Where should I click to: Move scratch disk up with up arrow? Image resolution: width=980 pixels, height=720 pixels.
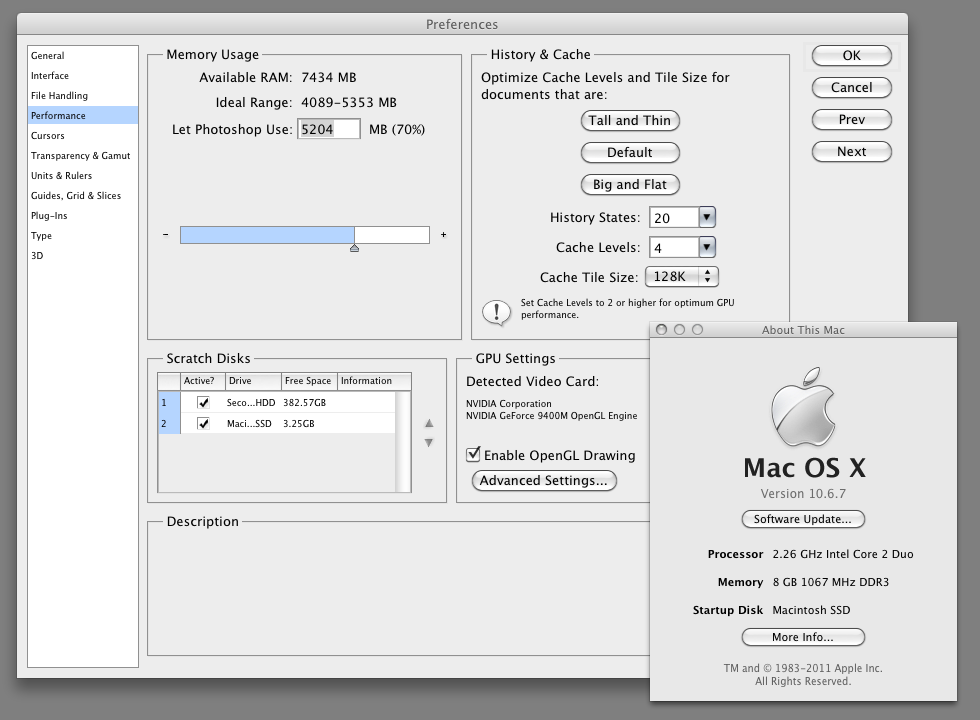point(429,423)
